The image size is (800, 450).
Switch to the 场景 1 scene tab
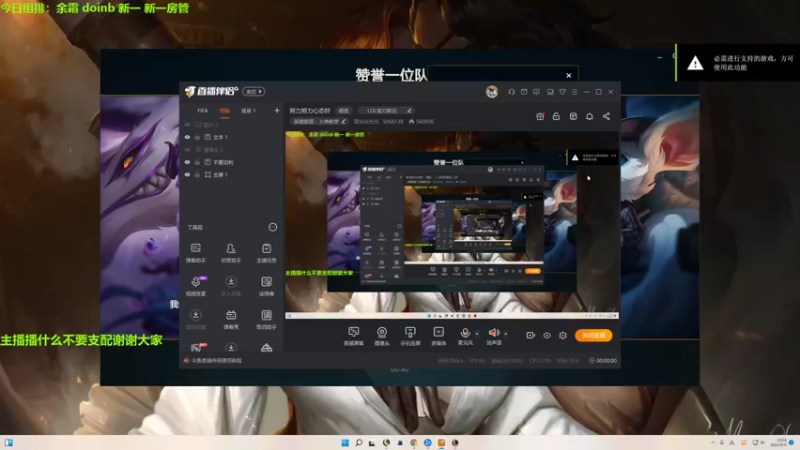(x=248, y=111)
